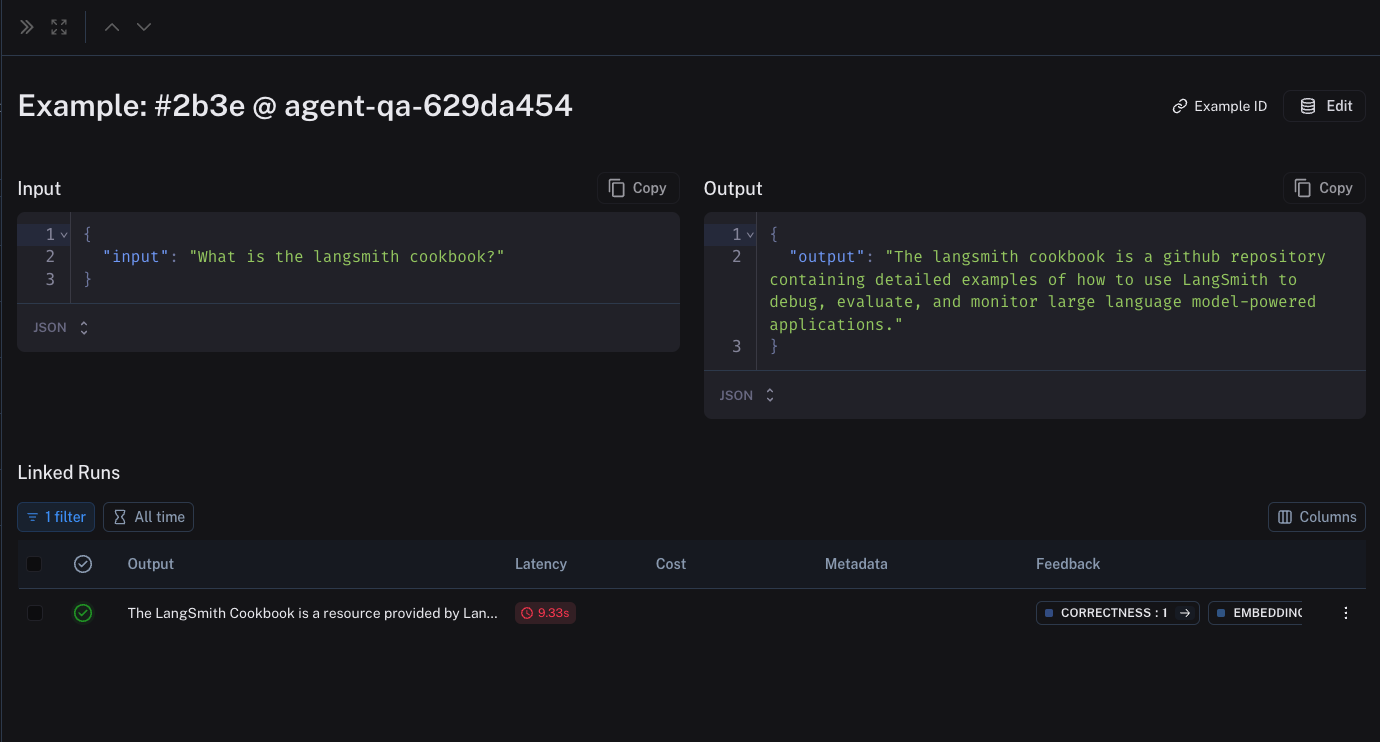The width and height of the screenshot is (1380, 742).
Task: Collapse the side panel with double chevron icon
Action: pos(27,27)
